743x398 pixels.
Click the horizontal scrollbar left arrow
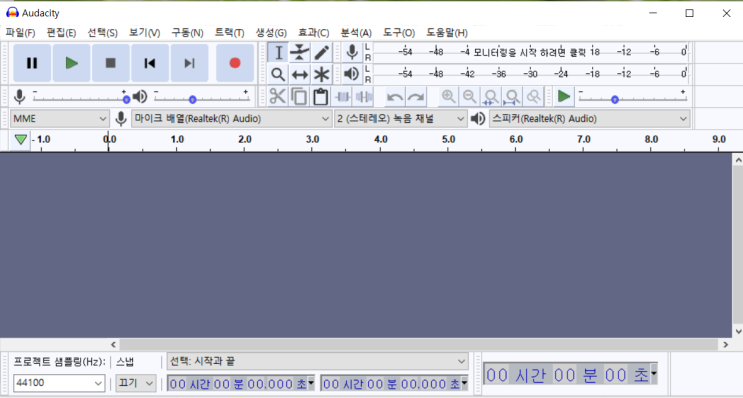[x=113, y=344]
